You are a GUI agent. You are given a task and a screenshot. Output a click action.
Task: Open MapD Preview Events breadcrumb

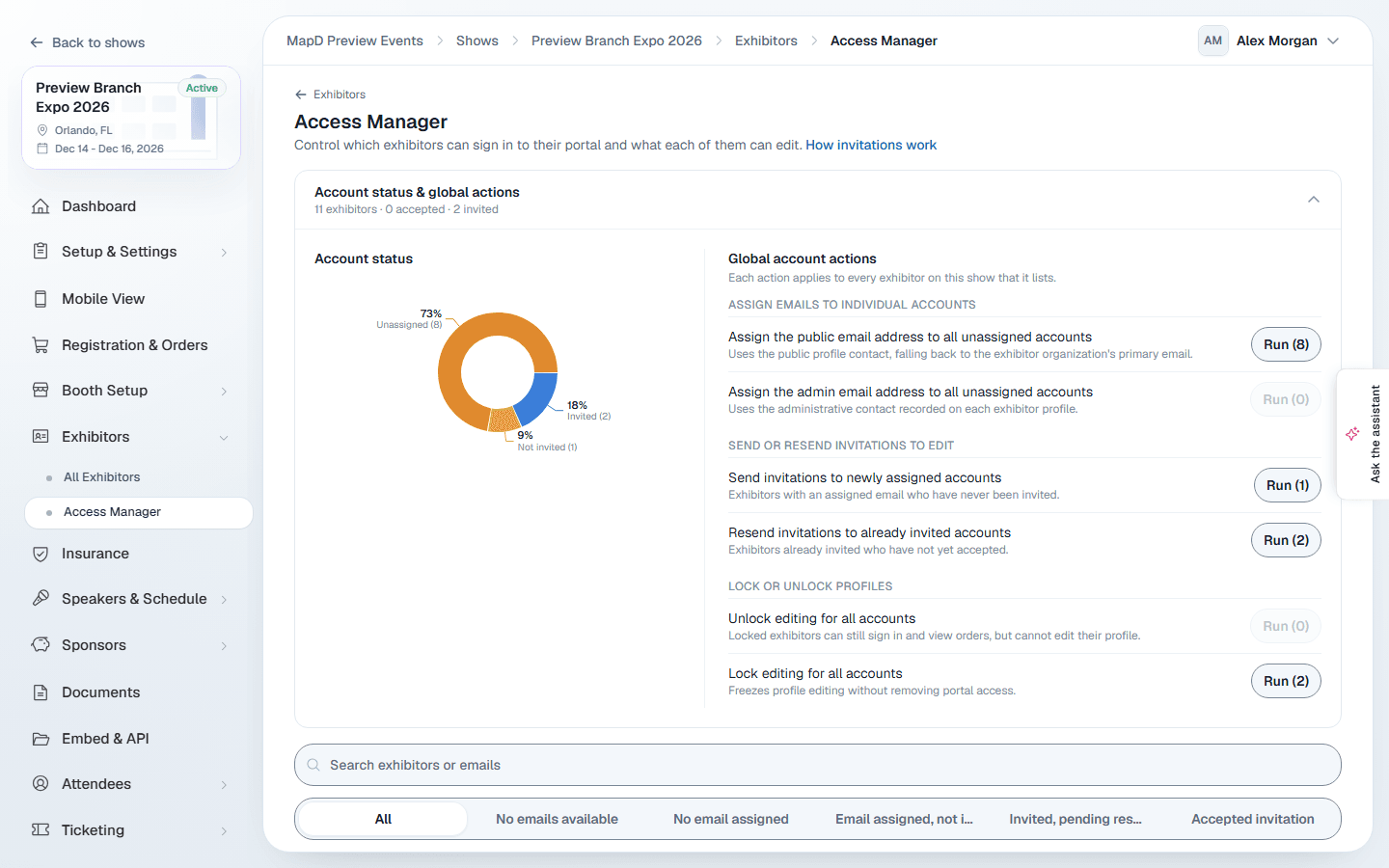click(355, 41)
